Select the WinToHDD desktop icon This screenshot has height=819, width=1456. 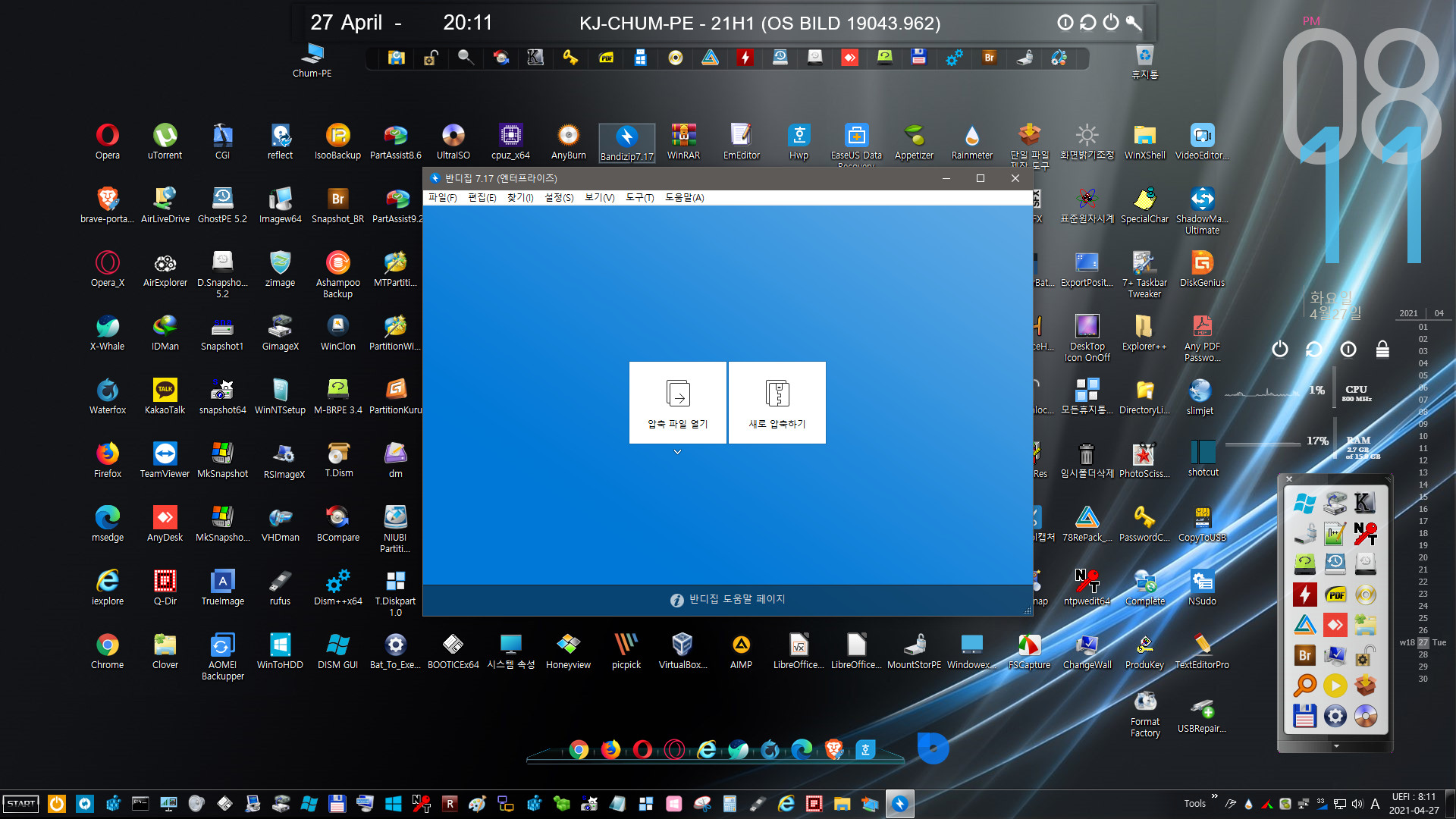click(280, 651)
